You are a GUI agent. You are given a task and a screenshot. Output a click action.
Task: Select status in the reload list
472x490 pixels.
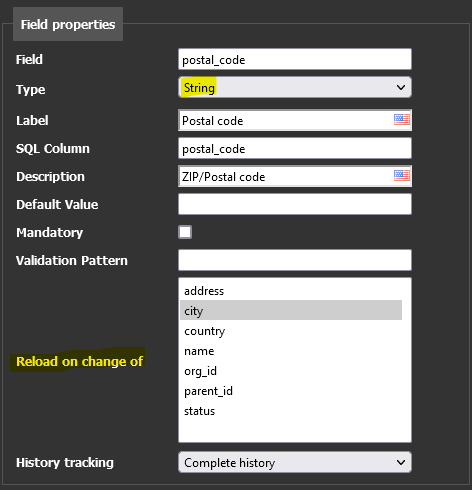click(291, 411)
